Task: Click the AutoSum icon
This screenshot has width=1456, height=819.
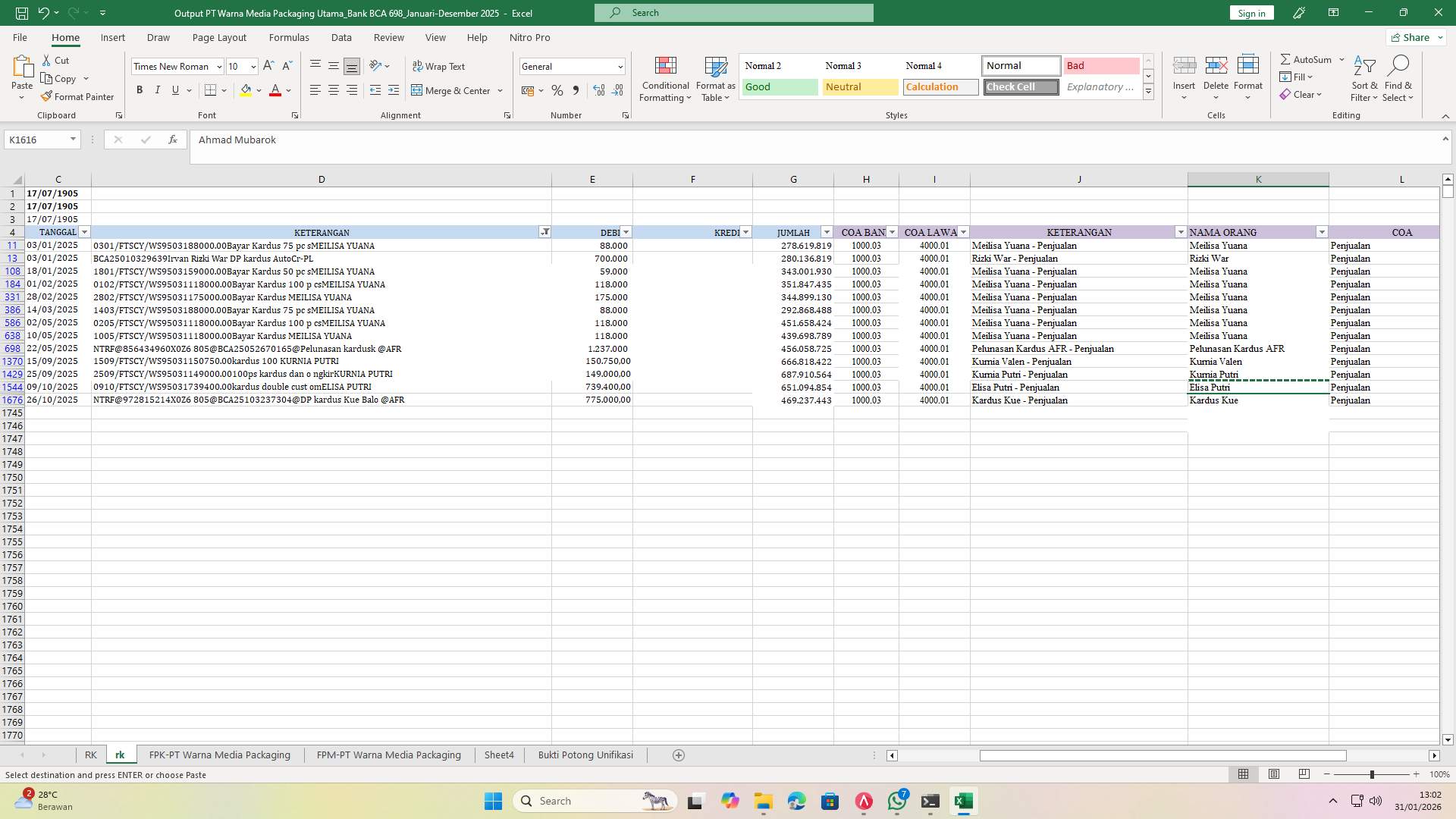Action: pos(1287,58)
